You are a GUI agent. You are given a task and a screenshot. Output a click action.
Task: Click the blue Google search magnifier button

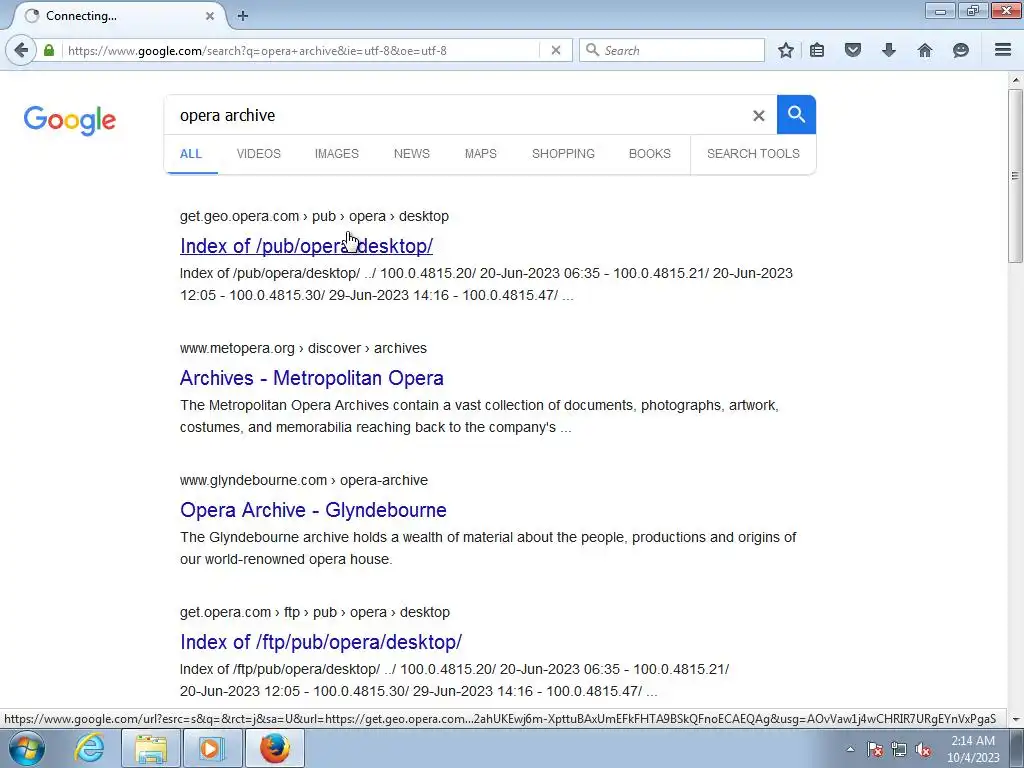tap(796, 114)
